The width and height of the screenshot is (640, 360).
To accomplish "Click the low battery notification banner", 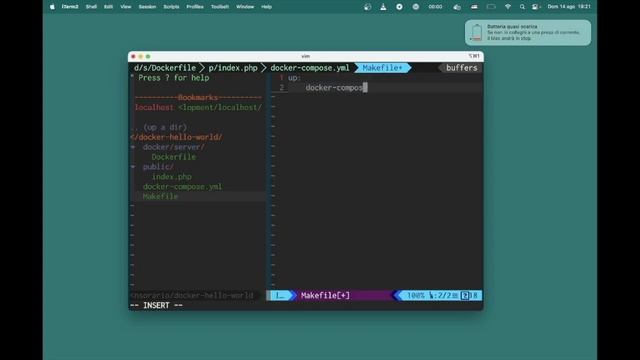I will coord(528,33).
